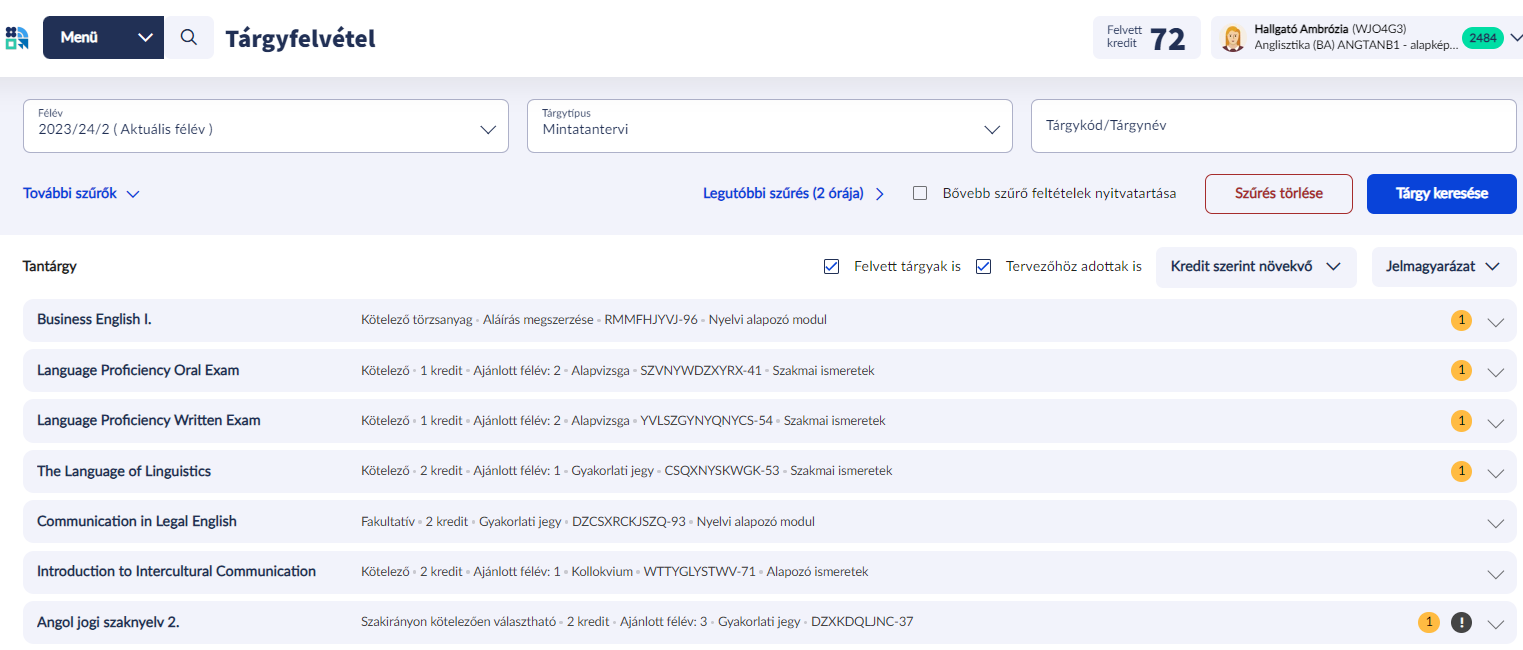Image resolution: width=1523 pixels, height=650 pixels.
Task: Open the search magnifier icon
Action: (189, 38)
